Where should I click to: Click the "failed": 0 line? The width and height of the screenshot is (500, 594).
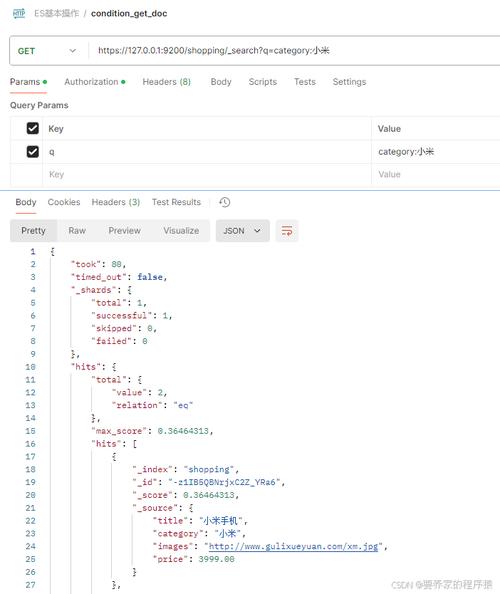pyautogui.click(x=119, y=341)
